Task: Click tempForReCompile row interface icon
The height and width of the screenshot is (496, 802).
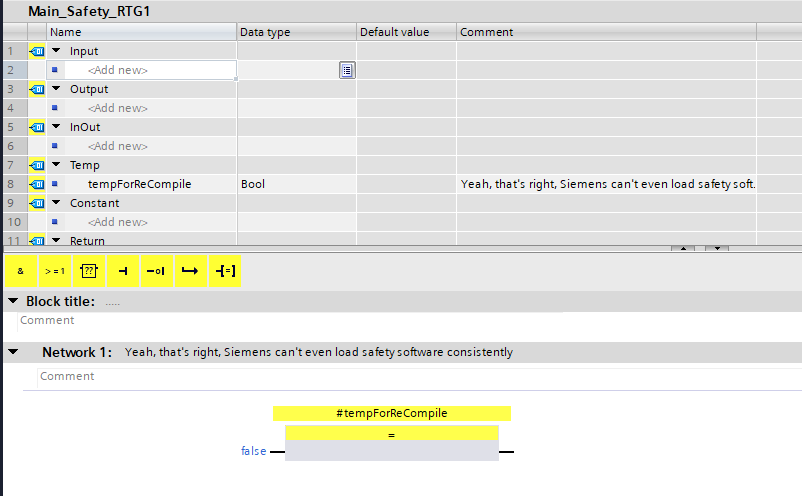Action: (37, 184)
